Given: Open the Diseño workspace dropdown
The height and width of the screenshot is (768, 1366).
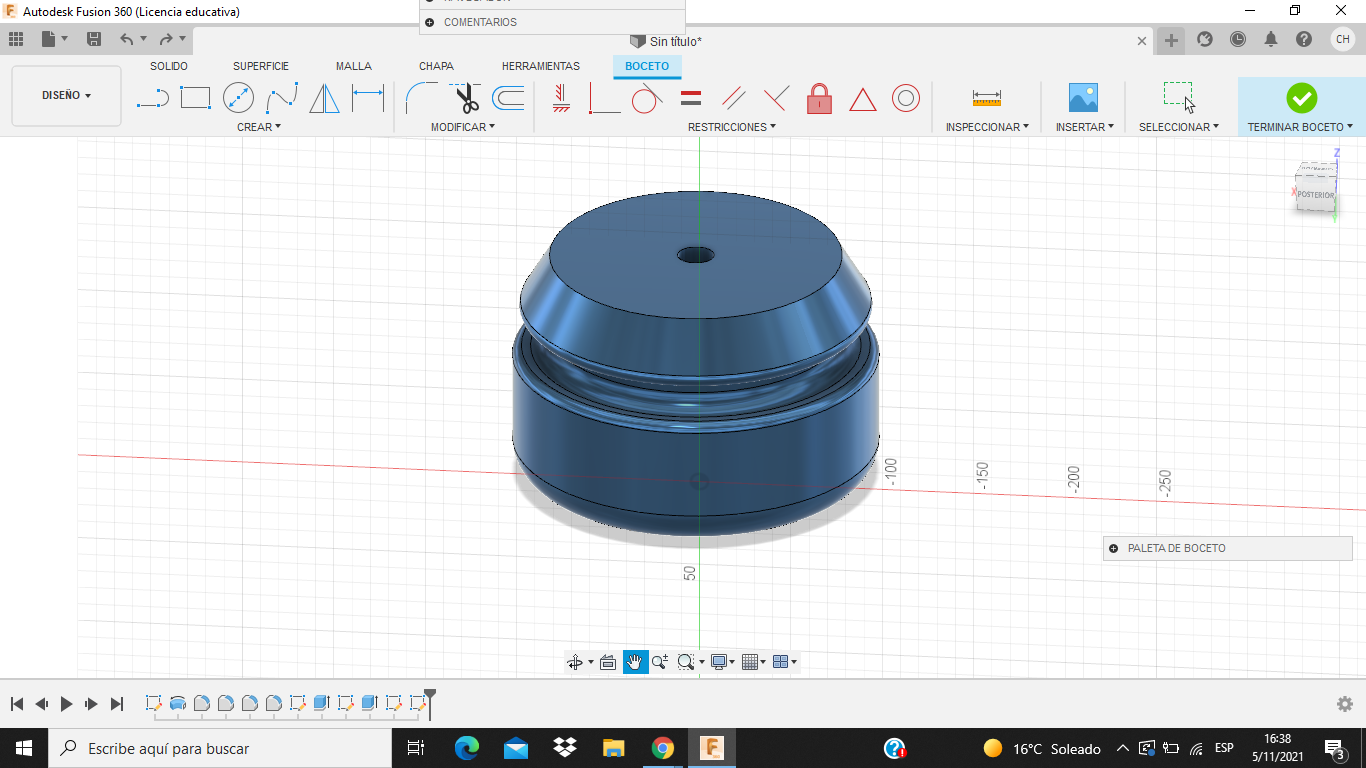Looking at the screenshot, I should (x=66, y=96).
